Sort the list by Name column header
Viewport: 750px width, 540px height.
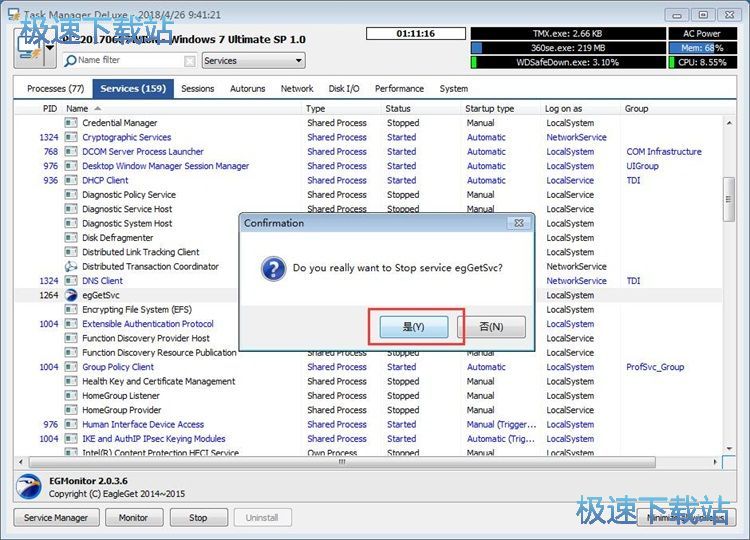pos(77,108)
